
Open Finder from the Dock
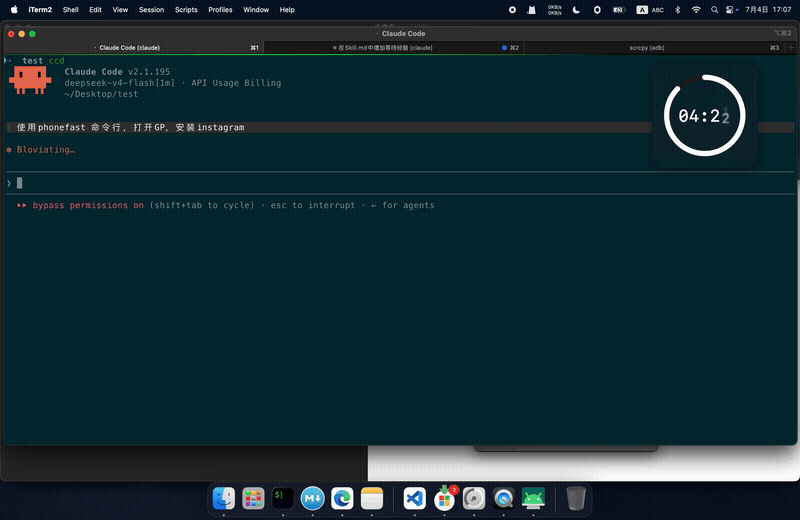[x=223, y=499]
